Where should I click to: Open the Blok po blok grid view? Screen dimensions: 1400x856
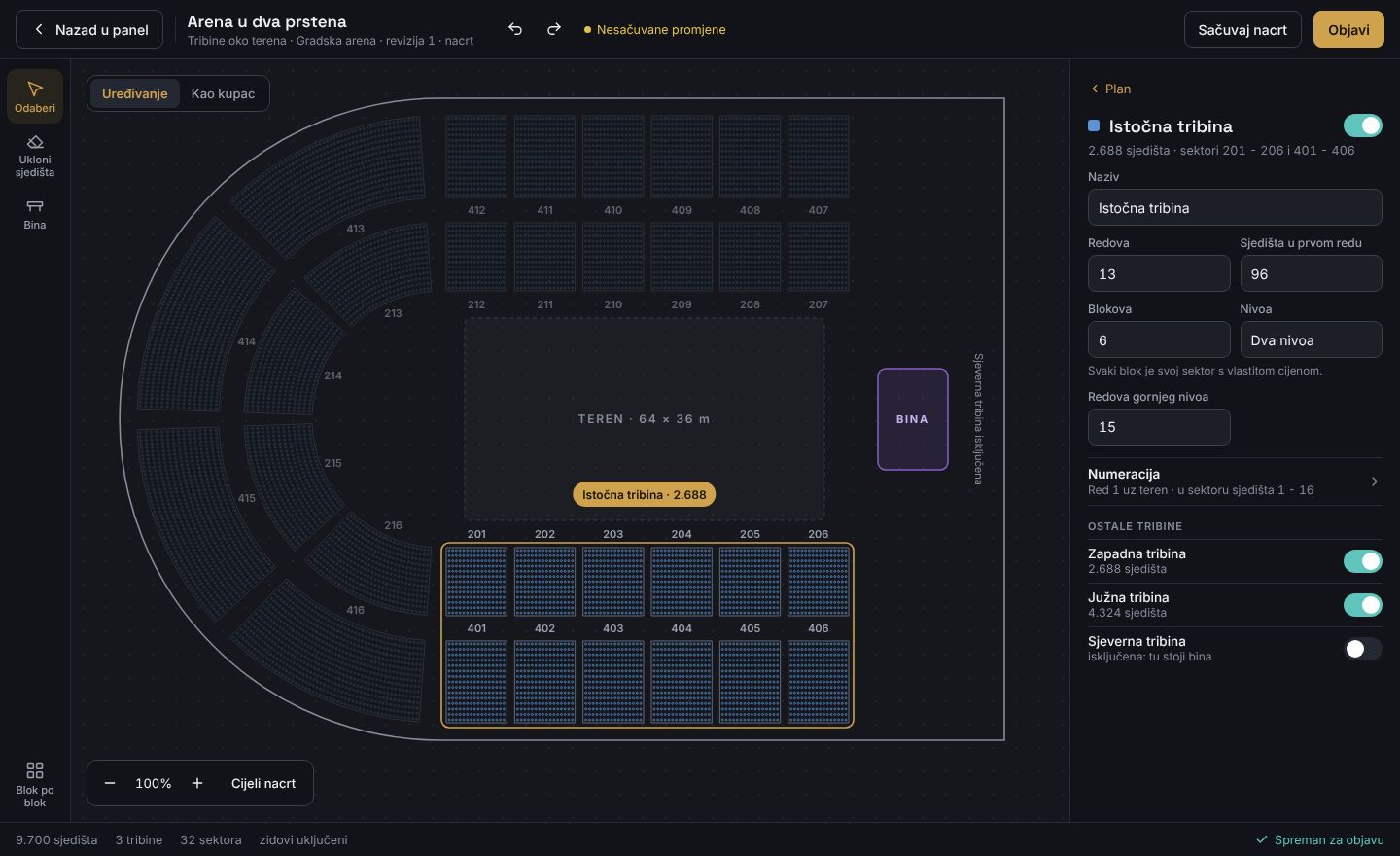tap(35, 784)
